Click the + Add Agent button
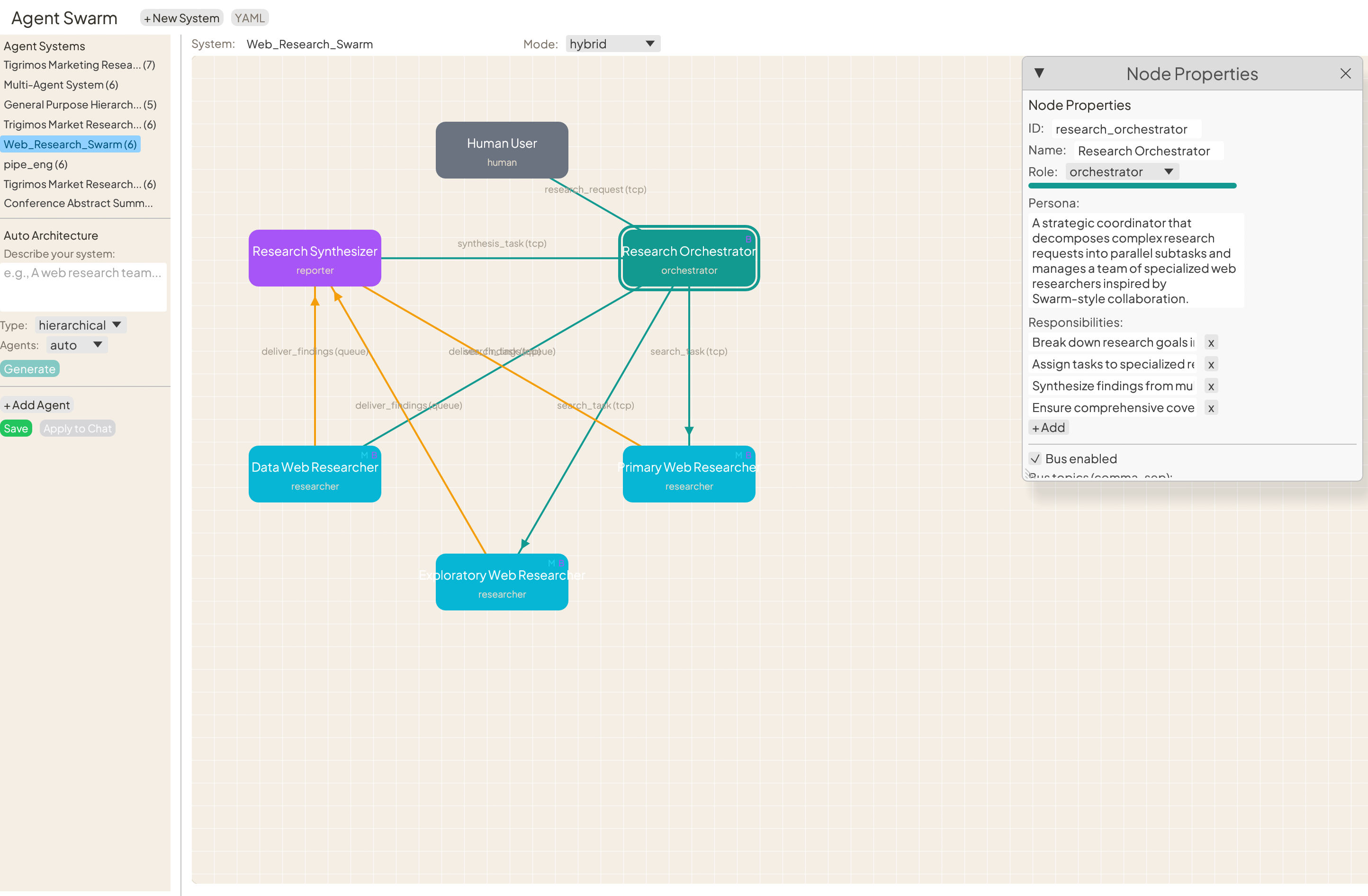Image resolution: width=1368 pixels, height=896 pixels. [37, 405]
